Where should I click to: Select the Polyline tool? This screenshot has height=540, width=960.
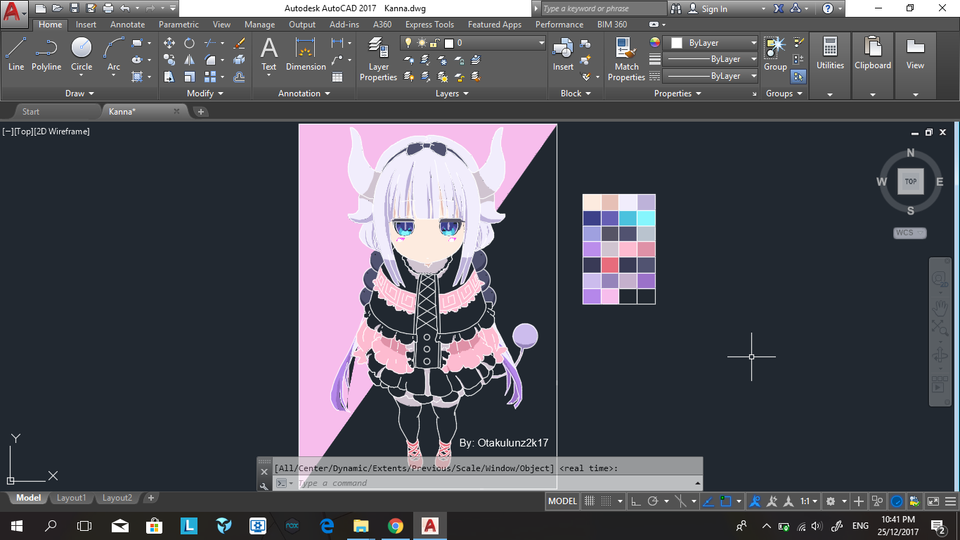point(47,53)
